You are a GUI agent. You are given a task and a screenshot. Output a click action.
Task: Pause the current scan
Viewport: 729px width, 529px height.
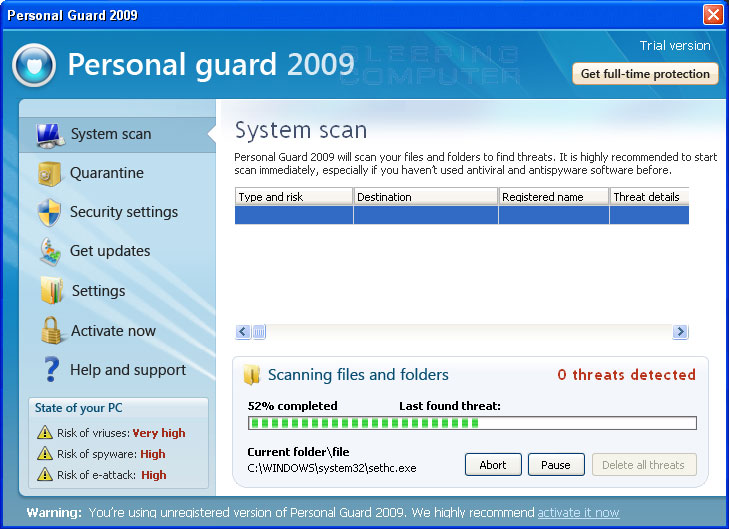tap(555, 465)
